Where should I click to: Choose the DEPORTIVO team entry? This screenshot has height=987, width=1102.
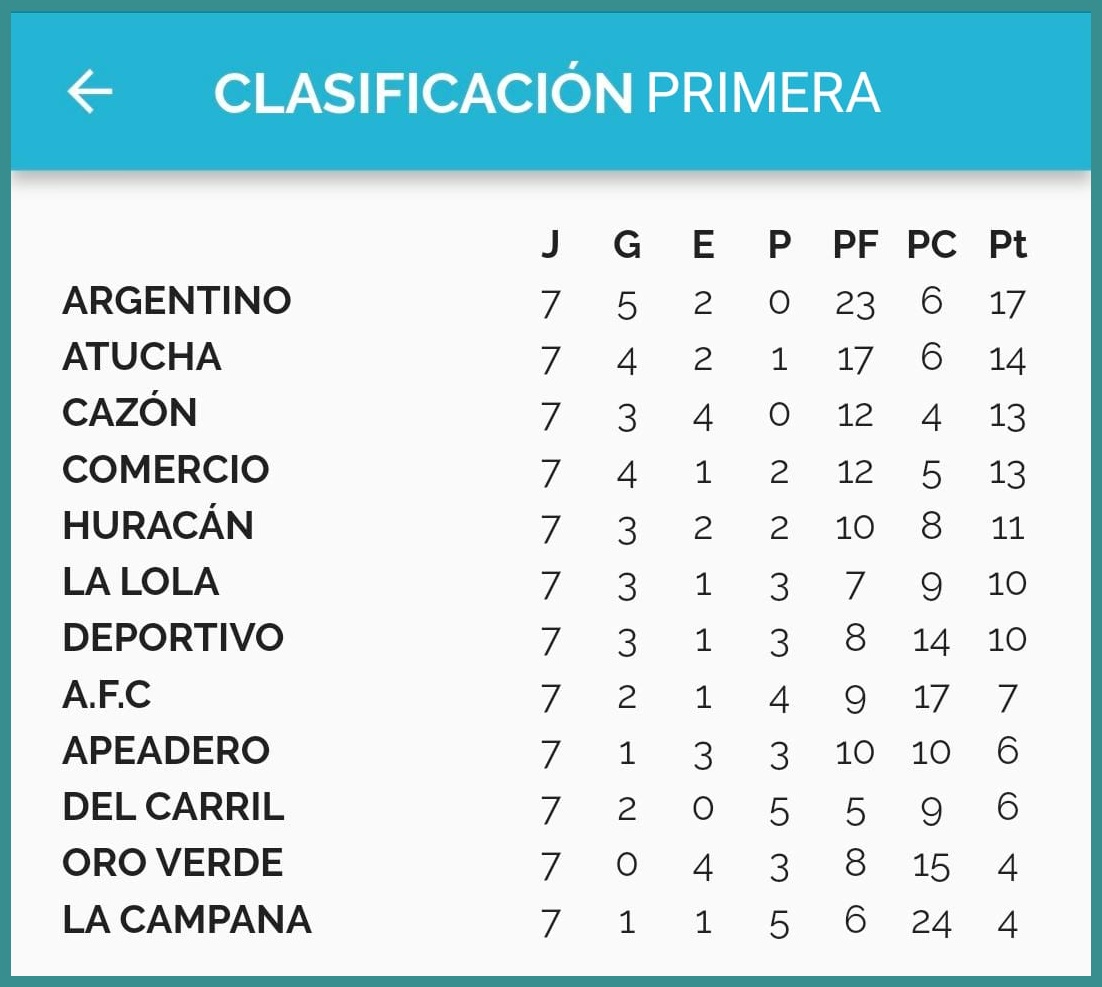173,637
